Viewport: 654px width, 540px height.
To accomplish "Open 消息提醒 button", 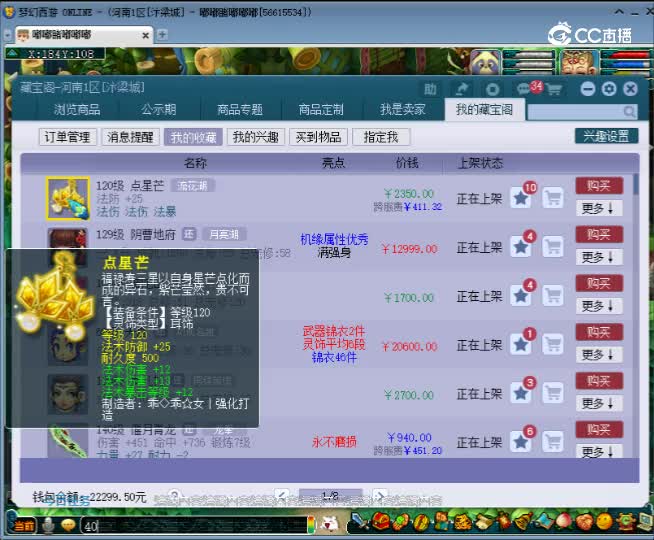I will pos(131,137).
